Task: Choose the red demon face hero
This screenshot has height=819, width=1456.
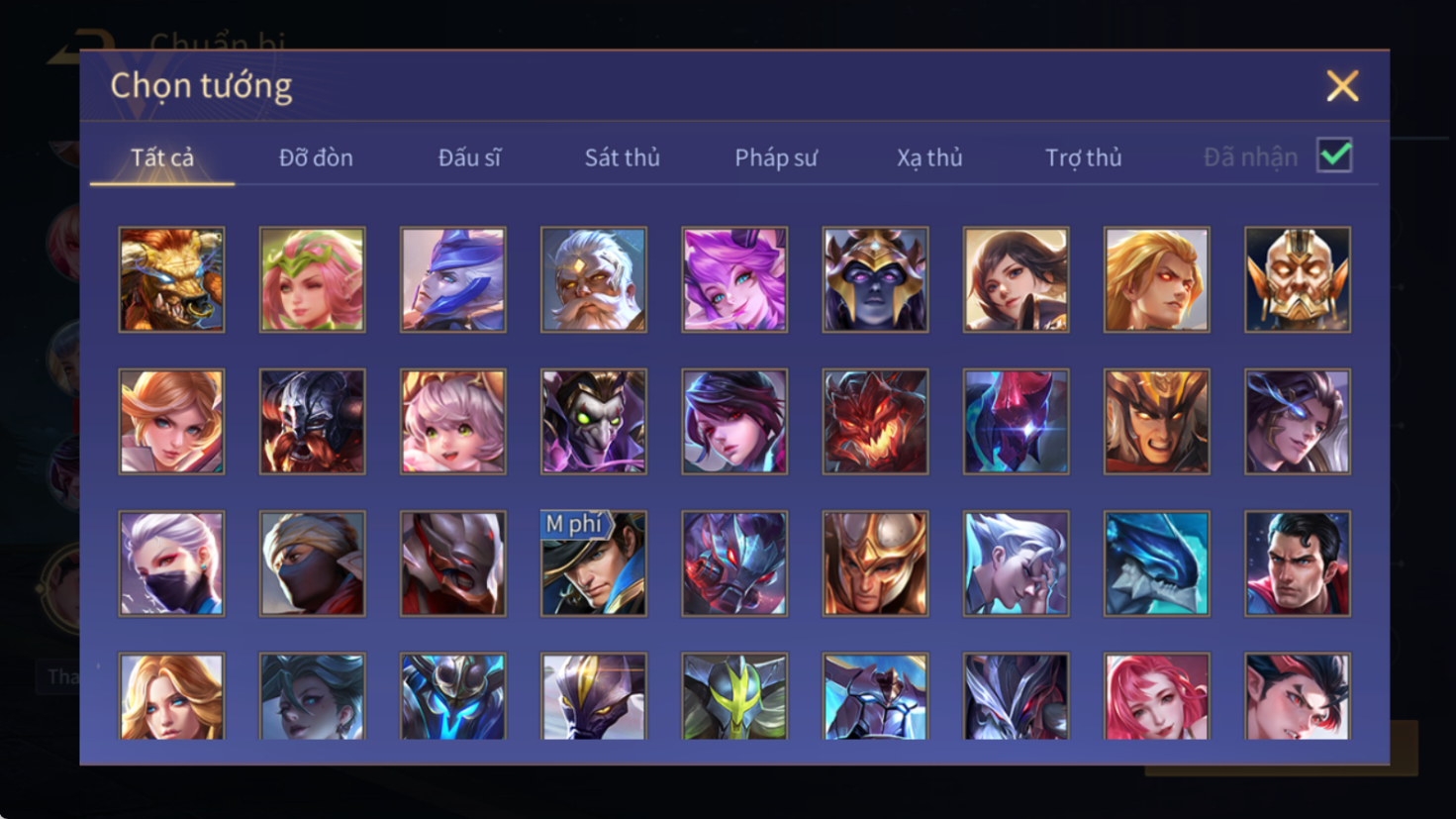Action: point(875,422)
